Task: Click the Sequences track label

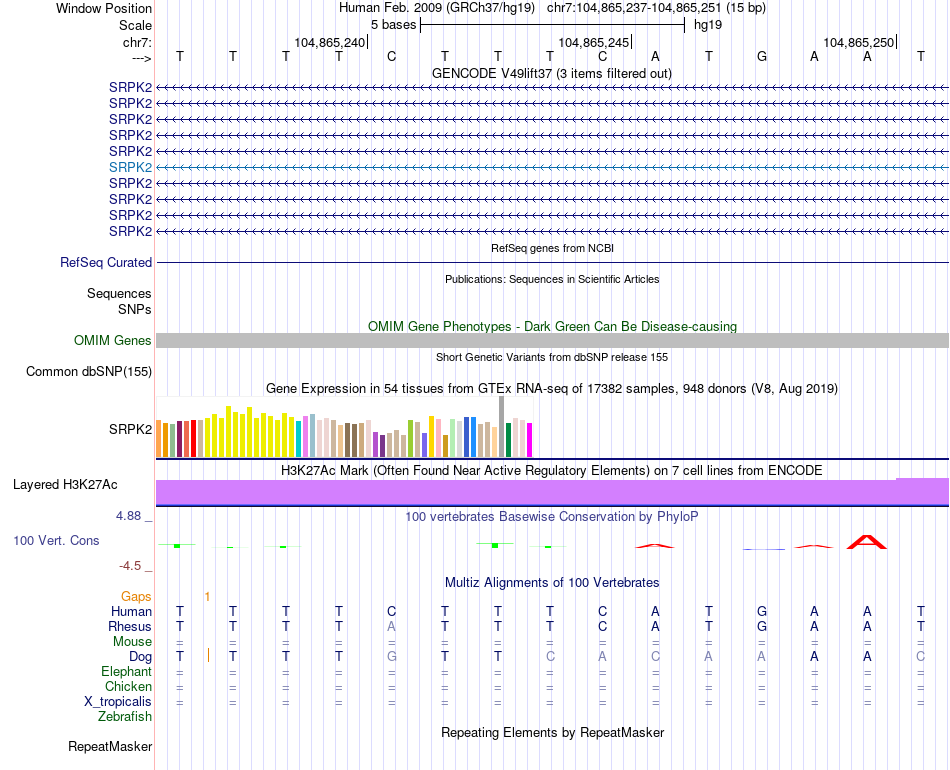Action: pyautogui.click(x=119, y=294)
